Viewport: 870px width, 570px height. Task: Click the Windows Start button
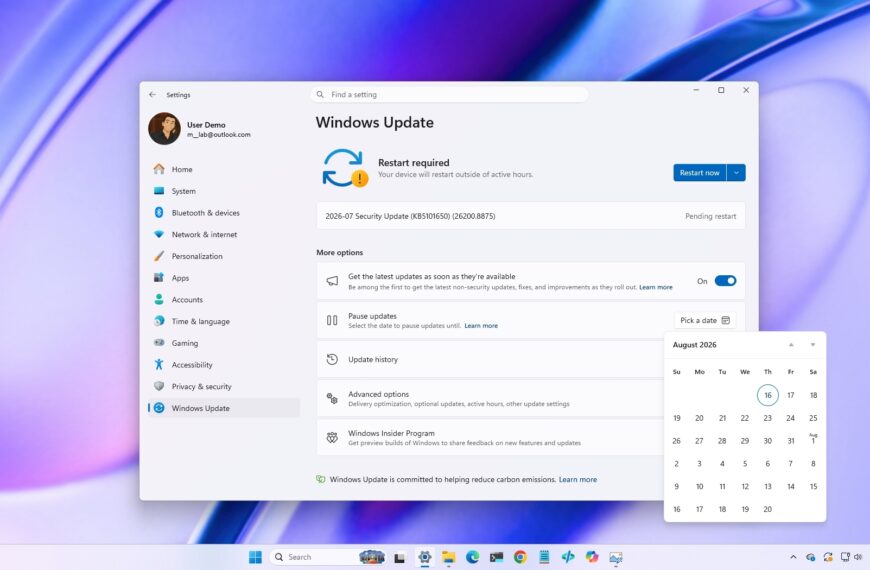pyautogui.click(x=255, y=557)
